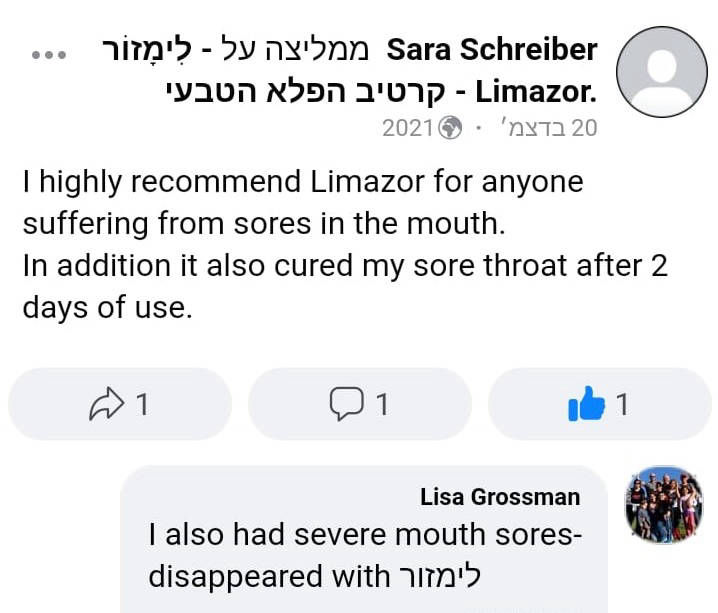The width and height of the screenshot is (718, 613).
Task: Click the 'I highly recommend Limazor' post text
Action: (302, 183)
